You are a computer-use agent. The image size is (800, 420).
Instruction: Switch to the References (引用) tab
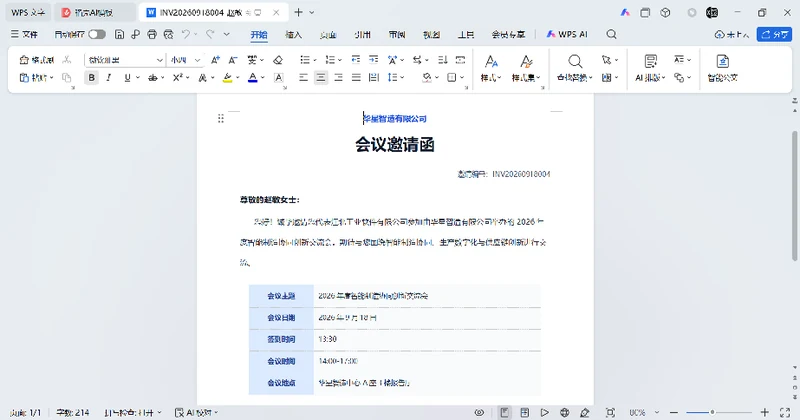[362, 34]
